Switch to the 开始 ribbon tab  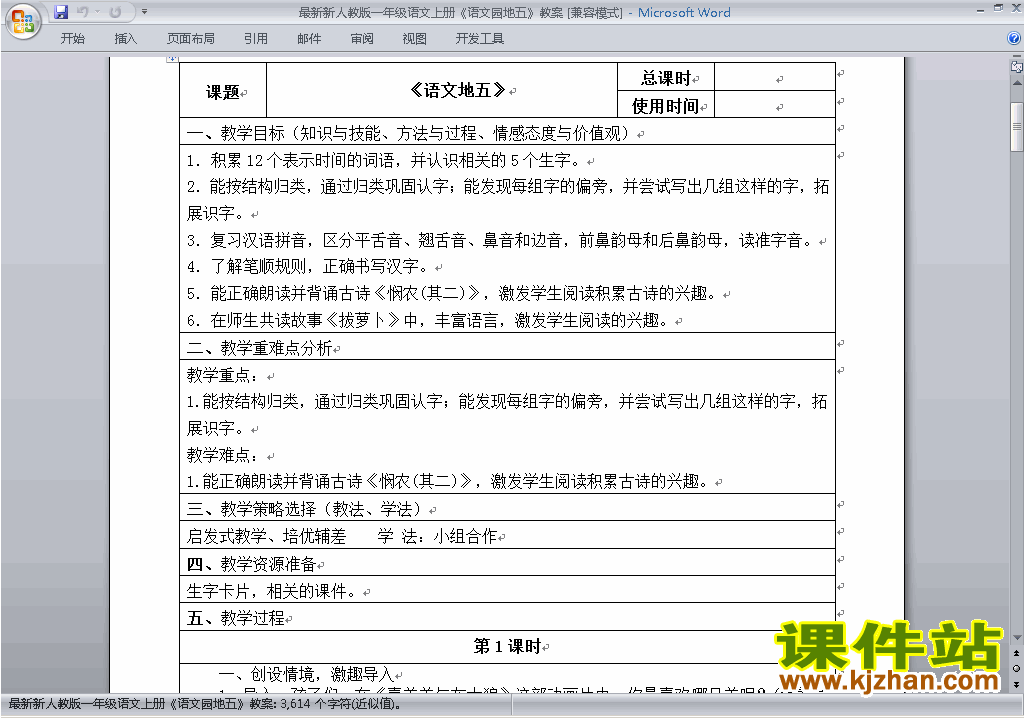[x=72, y=39]
